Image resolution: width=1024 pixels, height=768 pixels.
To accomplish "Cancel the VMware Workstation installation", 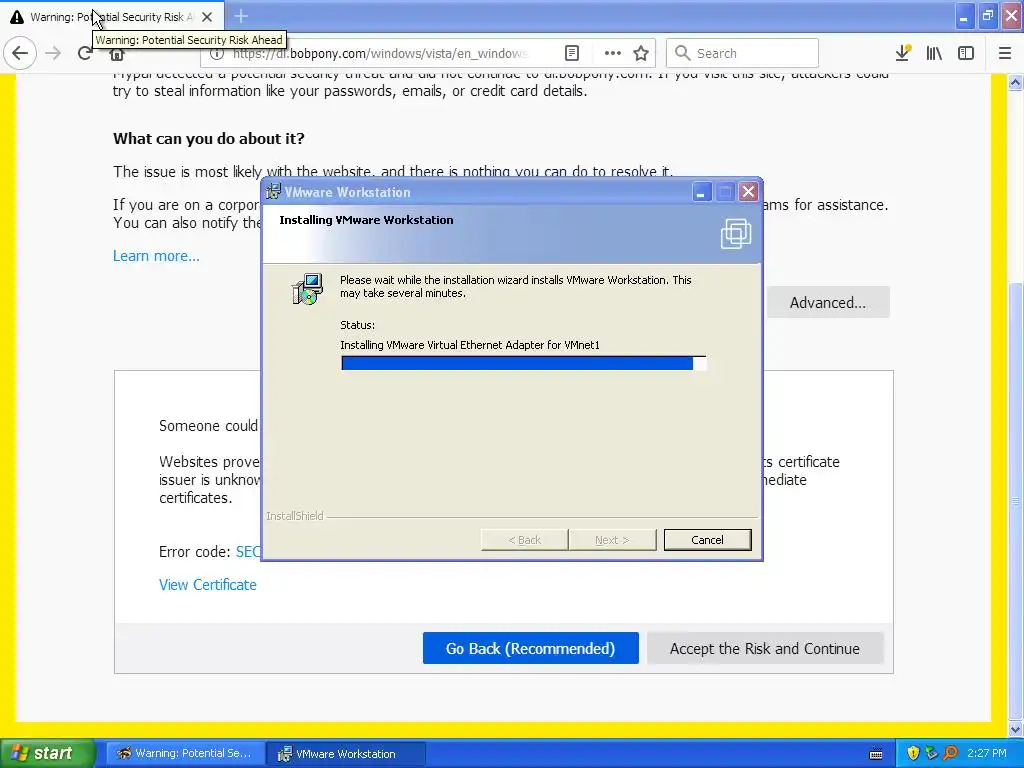I will click(707, 539).
